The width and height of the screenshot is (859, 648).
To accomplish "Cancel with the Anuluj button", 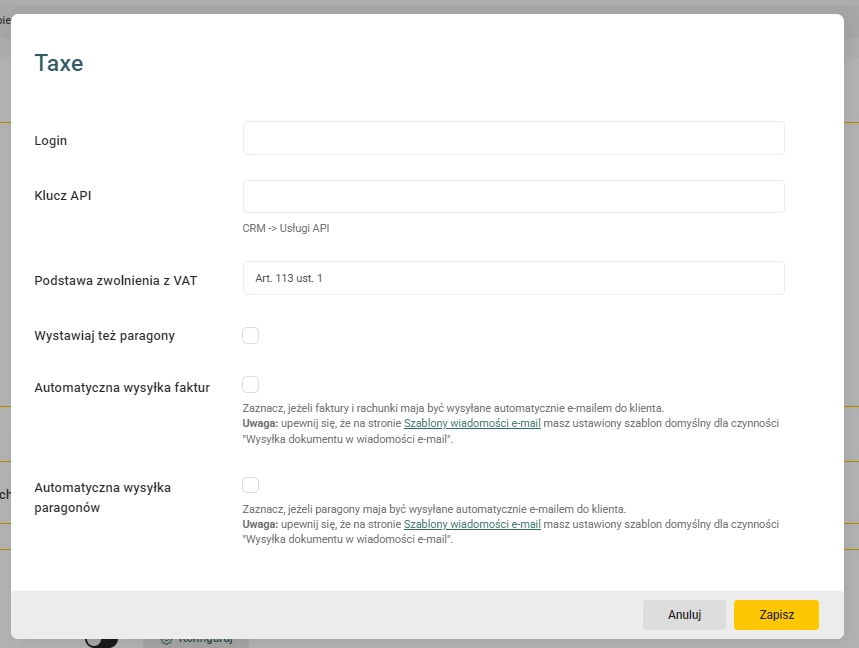I will pyautogui.click(x=684, y=615).
